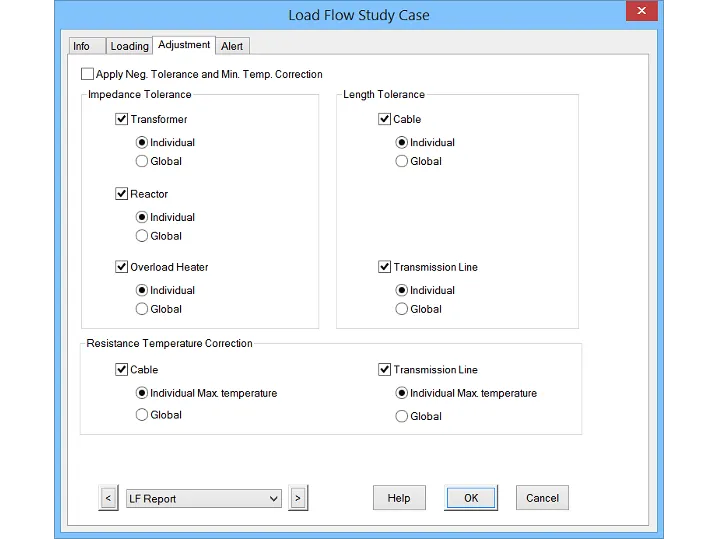Open Help for this dialog
Viewport: 720px width, 540px height.
(x=399, y=498)
